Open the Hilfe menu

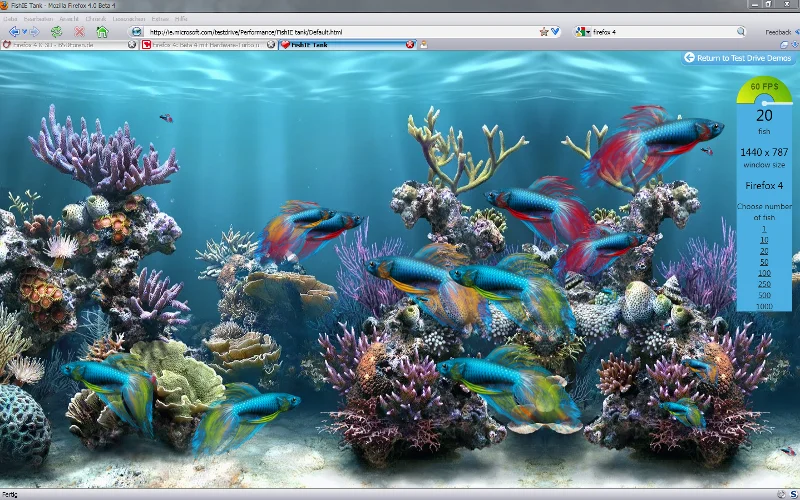[181, 19]
